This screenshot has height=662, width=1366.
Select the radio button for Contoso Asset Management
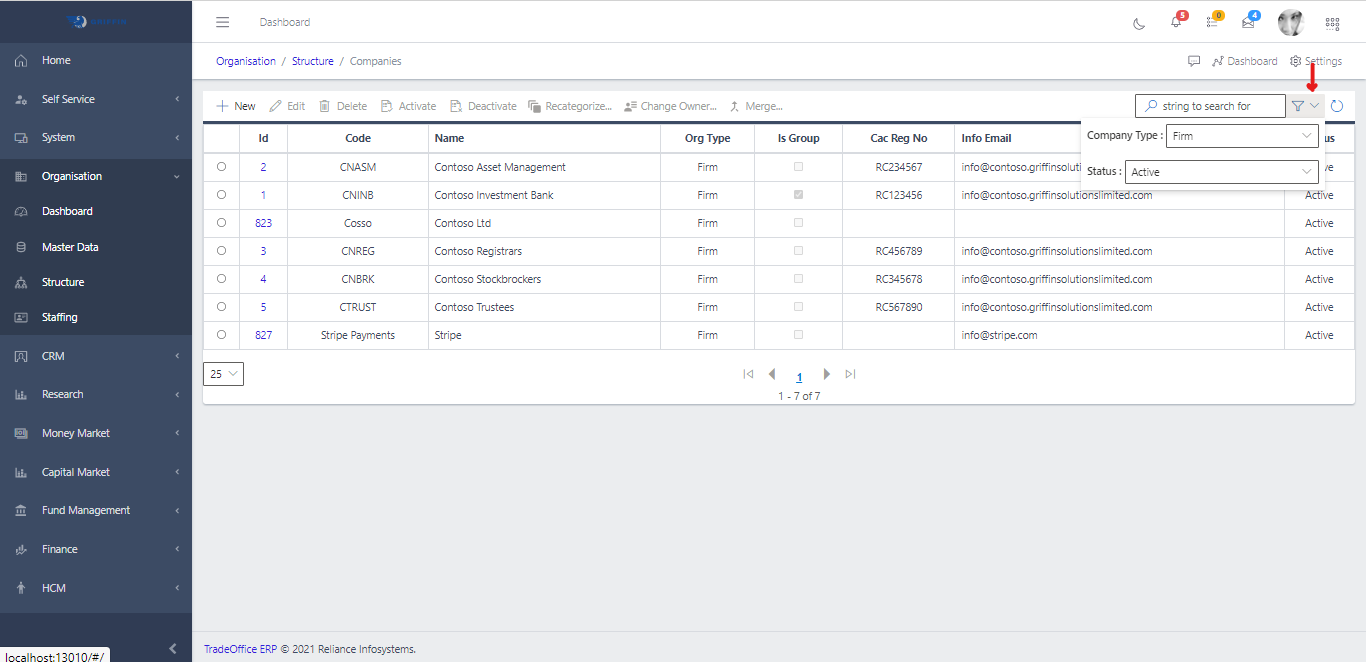[221, 167]
